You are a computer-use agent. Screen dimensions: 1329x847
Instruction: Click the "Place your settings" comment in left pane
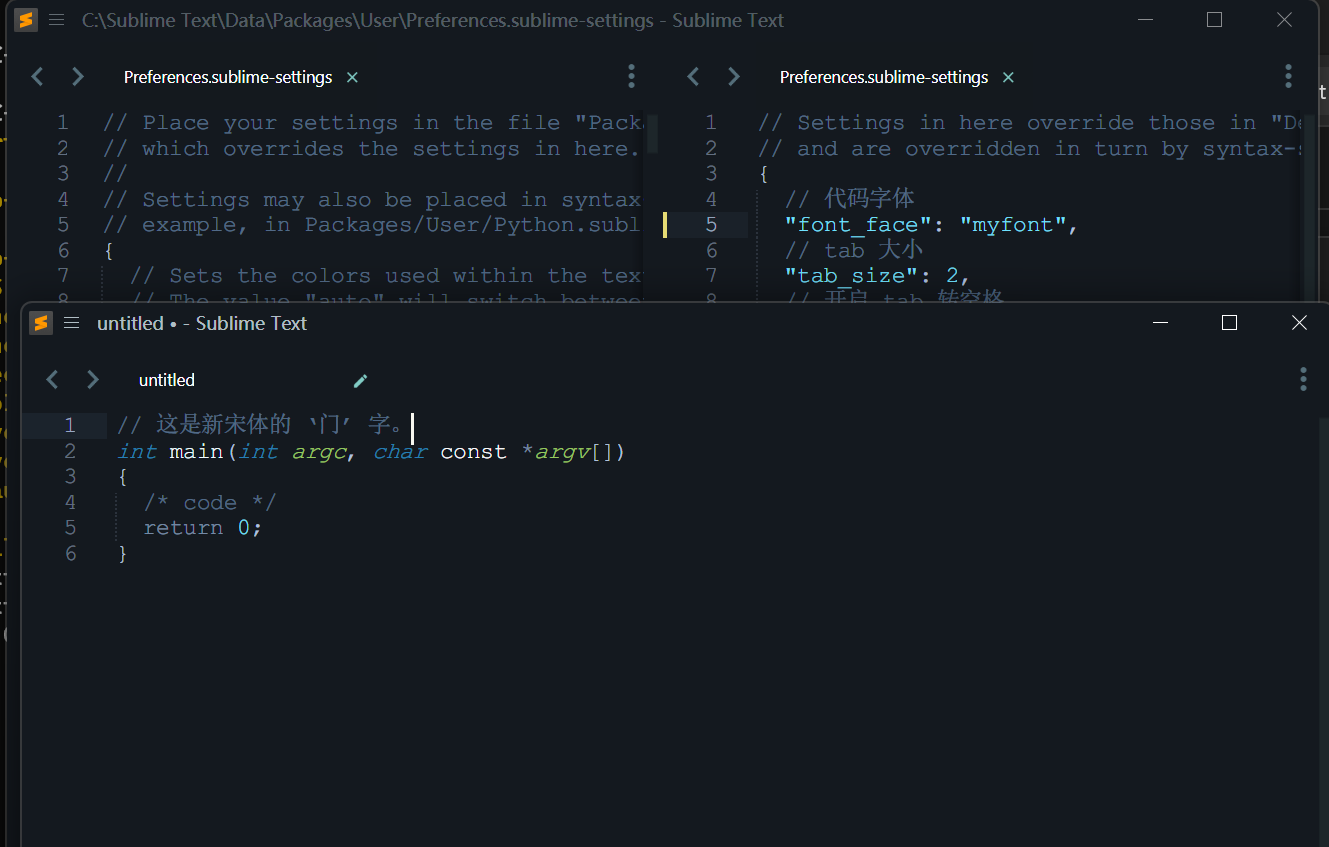coord(372,123)
